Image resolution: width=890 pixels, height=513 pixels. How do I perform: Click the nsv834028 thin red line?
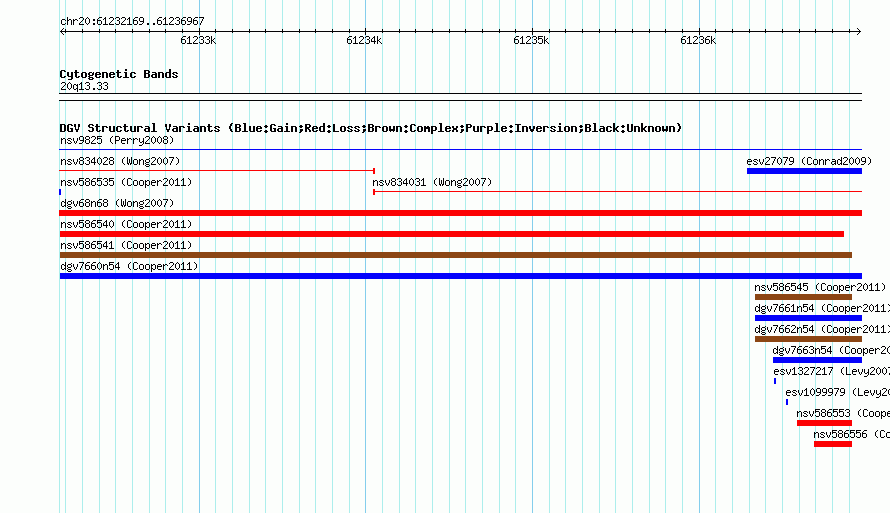point(217,171)
